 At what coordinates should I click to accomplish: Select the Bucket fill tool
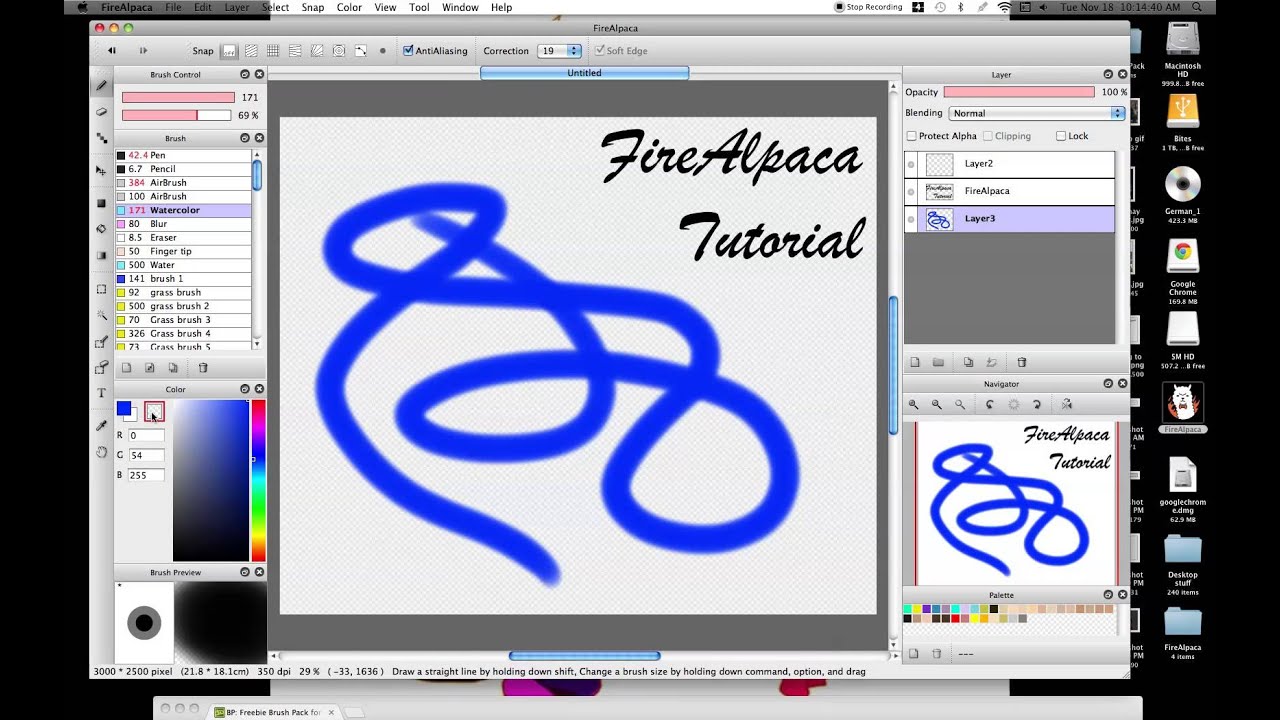click(101, 229)
